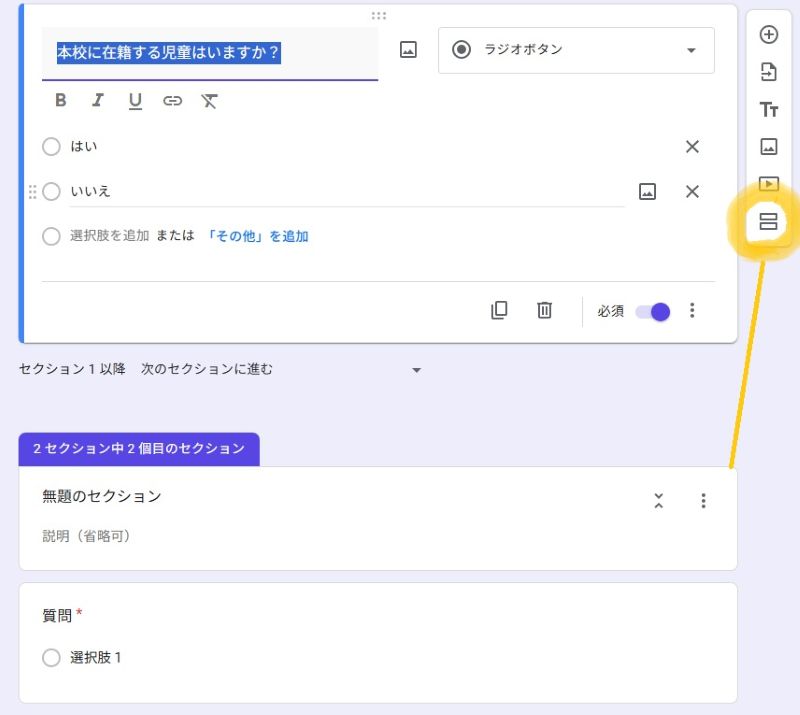Insert a link in the question title
Viewport: 800px width, 715px height.
172,101
